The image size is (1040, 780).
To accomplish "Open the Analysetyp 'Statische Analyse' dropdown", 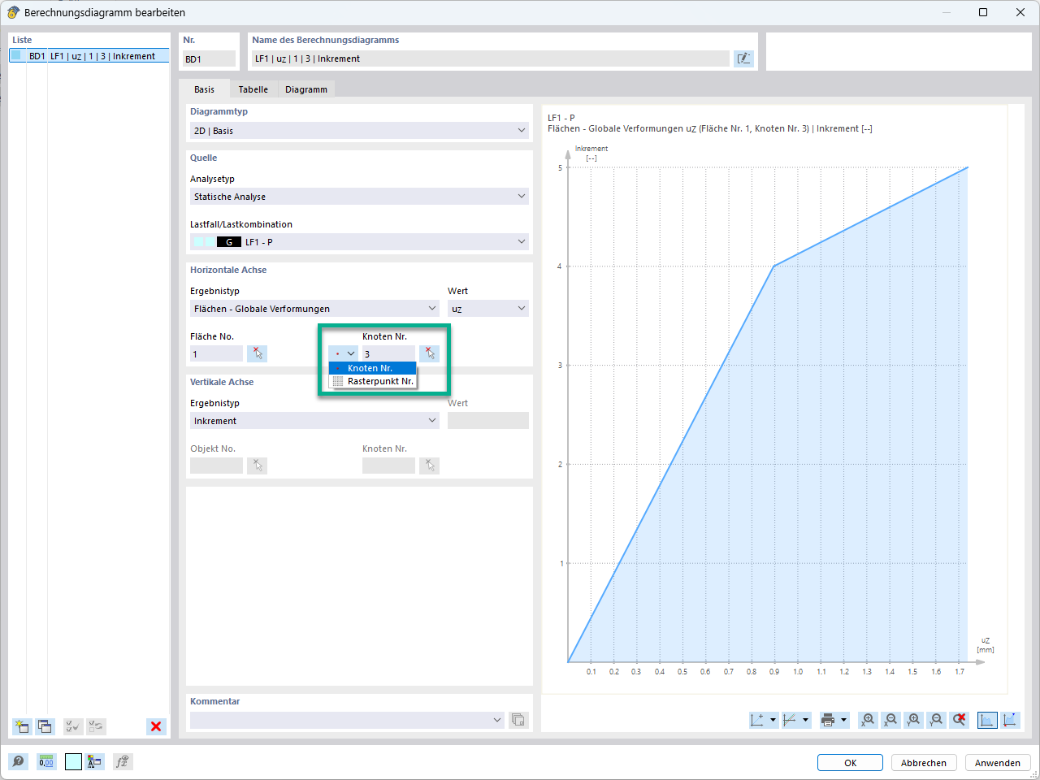I will [359, 196].
